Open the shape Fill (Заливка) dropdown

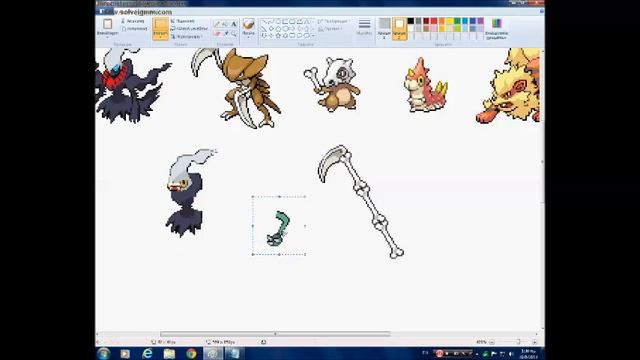coord(331,29)
